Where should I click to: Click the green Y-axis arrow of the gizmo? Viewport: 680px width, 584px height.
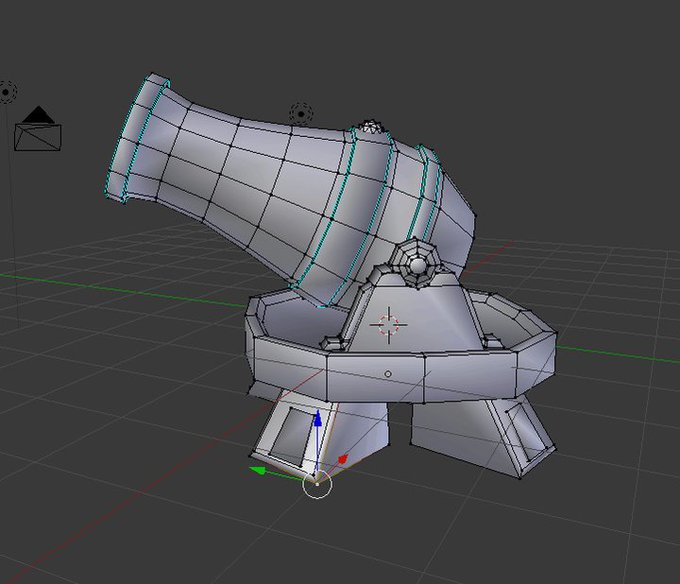(258, 470)
